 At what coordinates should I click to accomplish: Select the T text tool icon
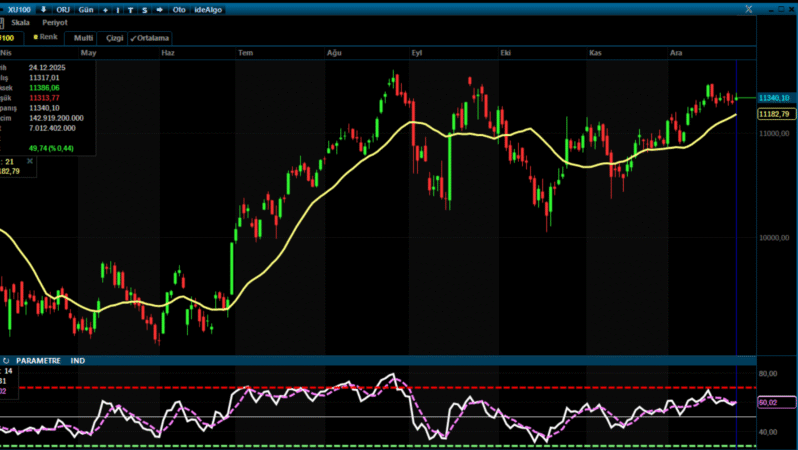131,9
